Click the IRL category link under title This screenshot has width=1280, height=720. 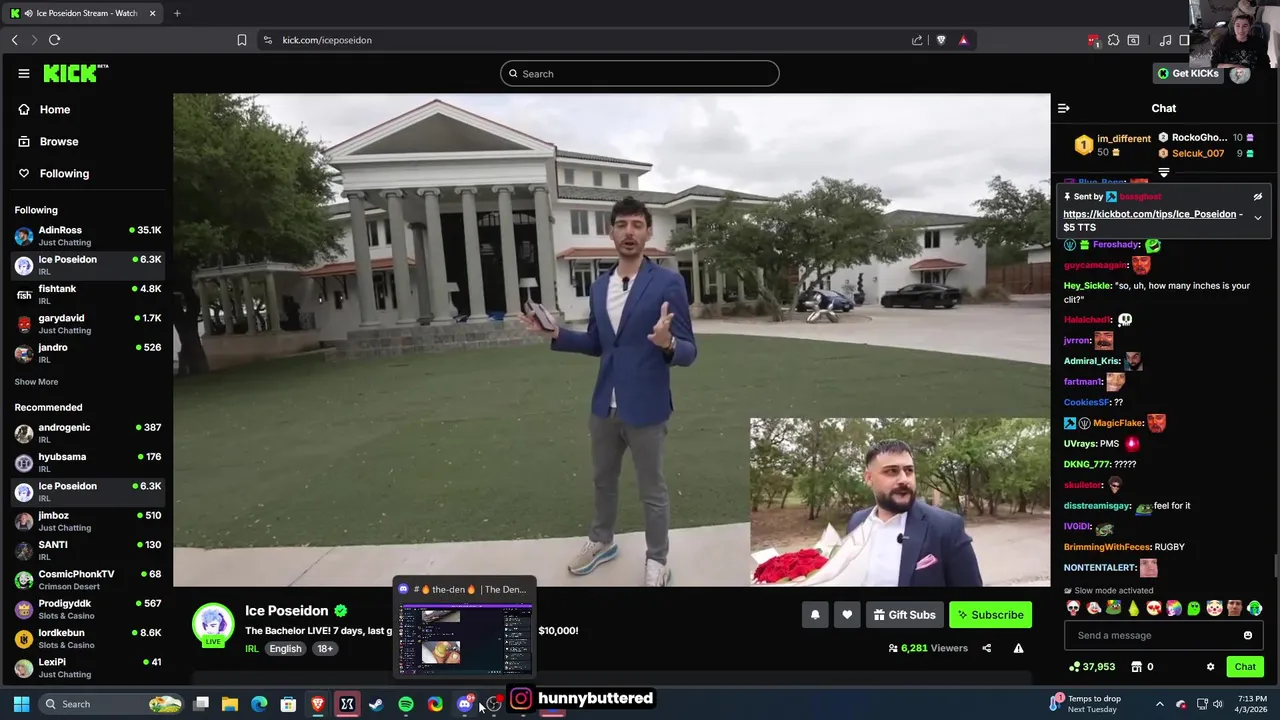pyautogui.click(x=252, y=649)
